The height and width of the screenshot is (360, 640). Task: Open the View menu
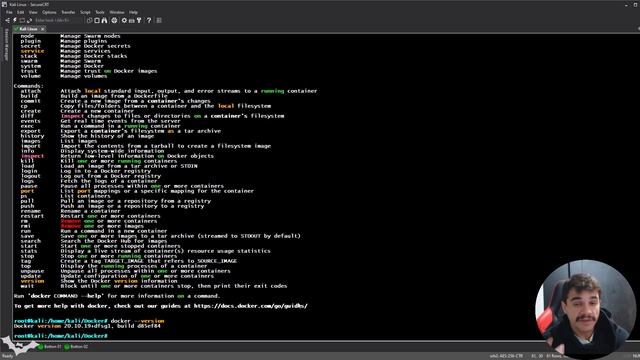pyautogui.click(x=33, y=12)
